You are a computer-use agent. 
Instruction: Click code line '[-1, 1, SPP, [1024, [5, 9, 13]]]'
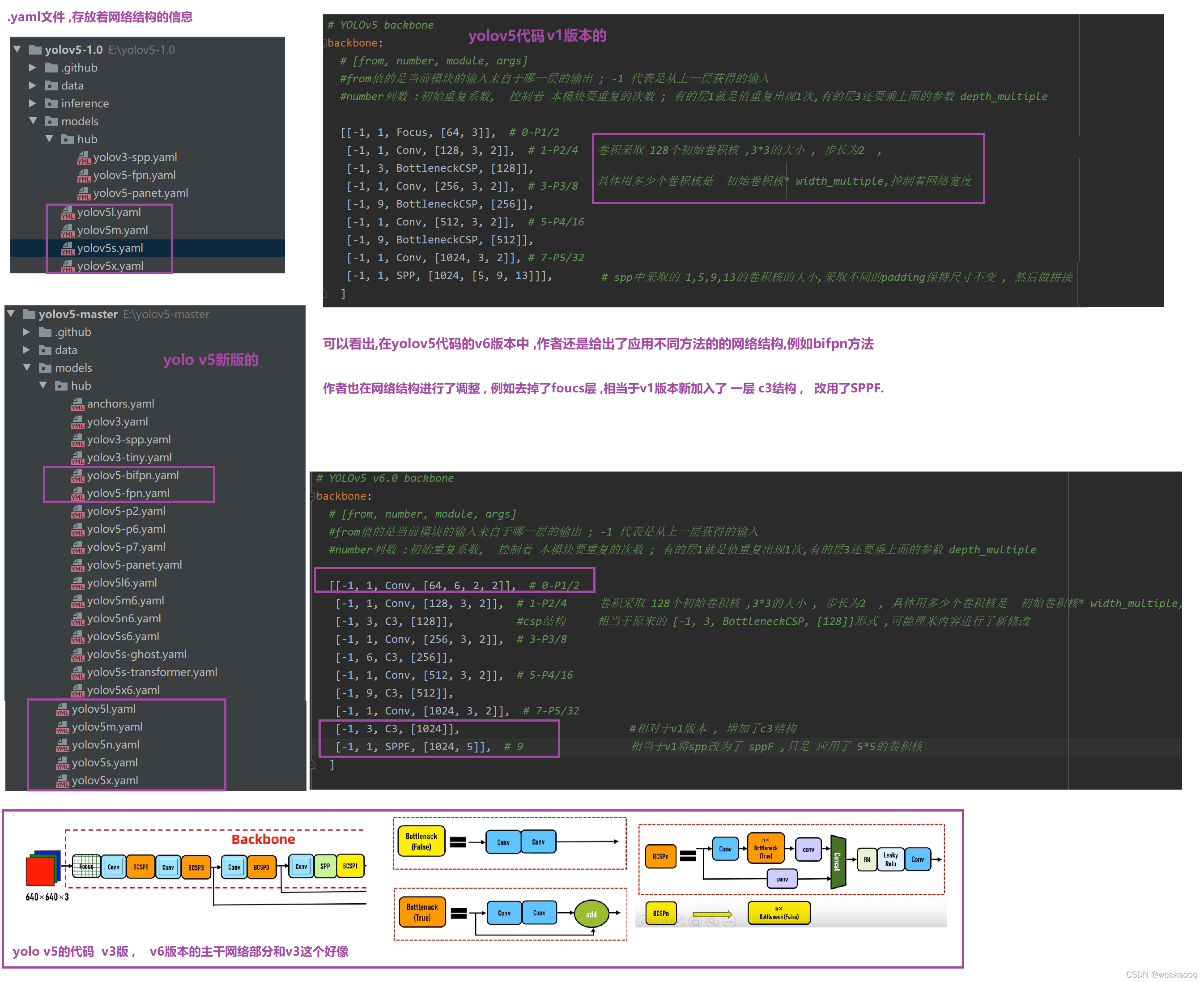[449, 276]
